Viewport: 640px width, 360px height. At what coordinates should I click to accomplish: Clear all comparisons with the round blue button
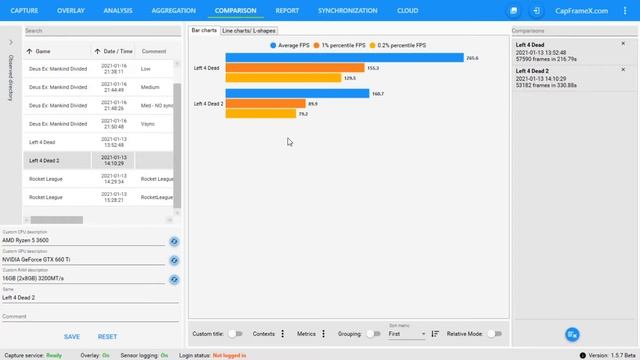pos(572,335)
